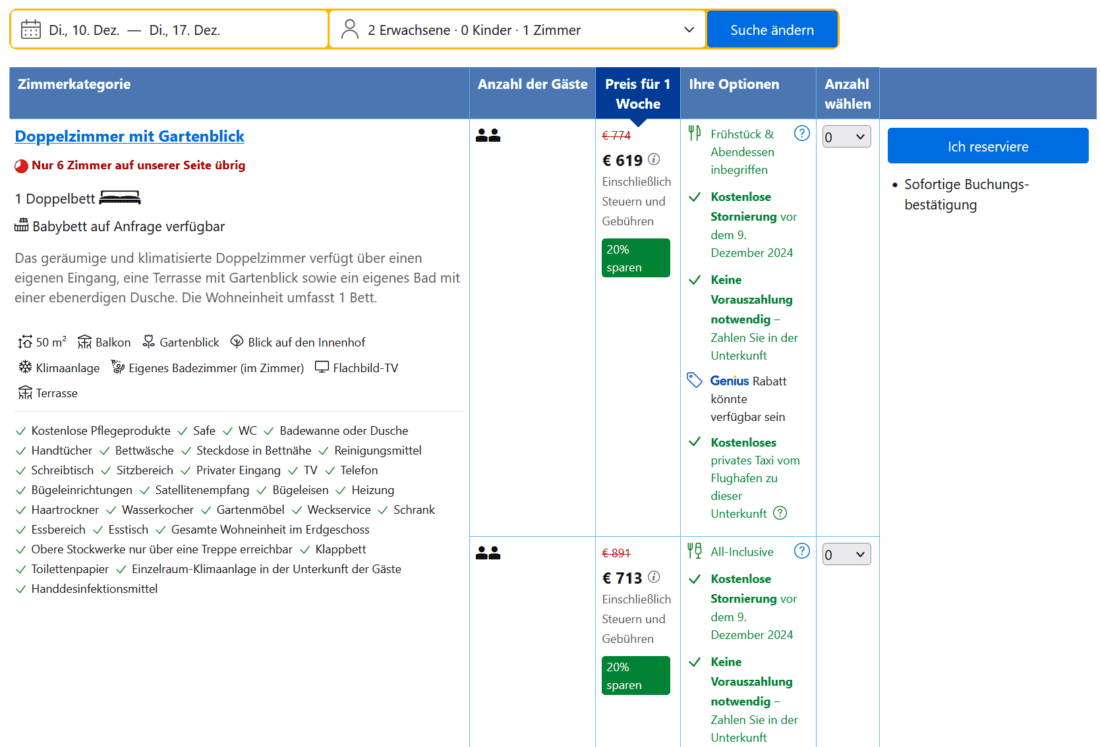The image size is (1100, 747).
Task: Open 'Doppelzimmer mit Gartenblick' room link
Action: click(x=129, y=136)
